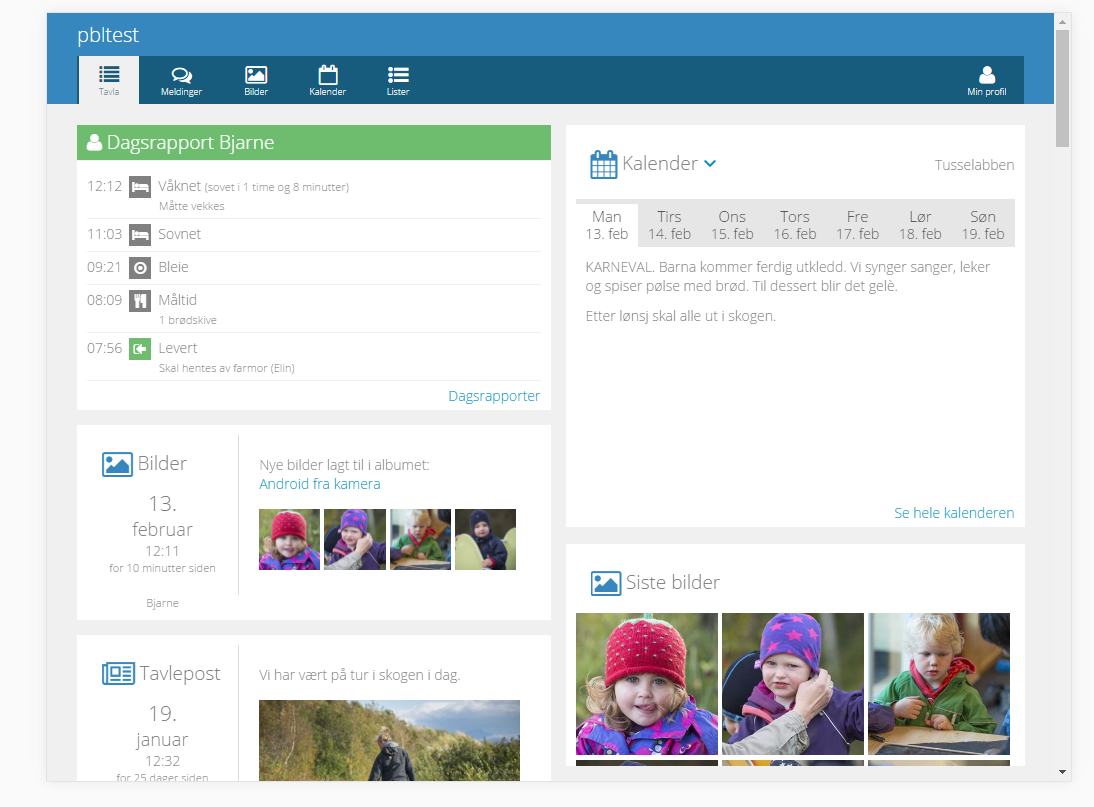Select Tors 16. feb day tab
Screen dimensions: 1094x807
(x=795, y=225)
